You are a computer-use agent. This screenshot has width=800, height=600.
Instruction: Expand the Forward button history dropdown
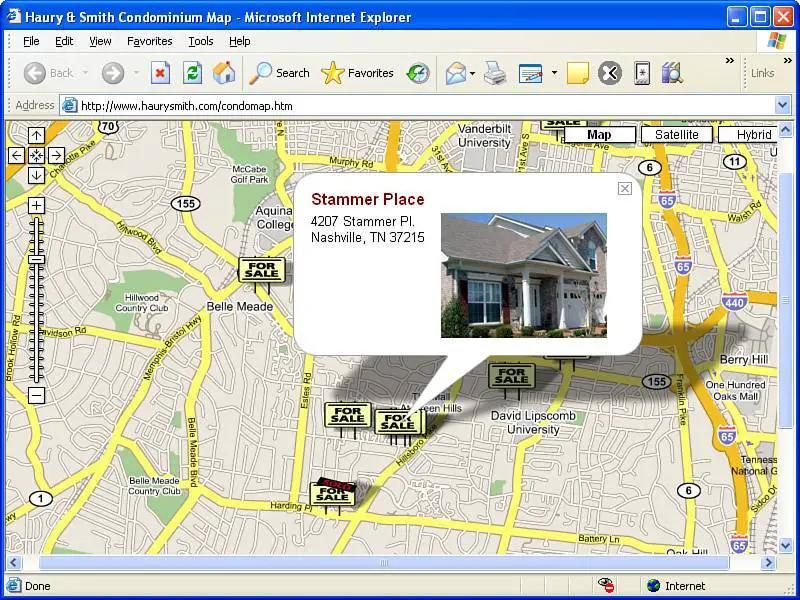click(x=136, y=73)
